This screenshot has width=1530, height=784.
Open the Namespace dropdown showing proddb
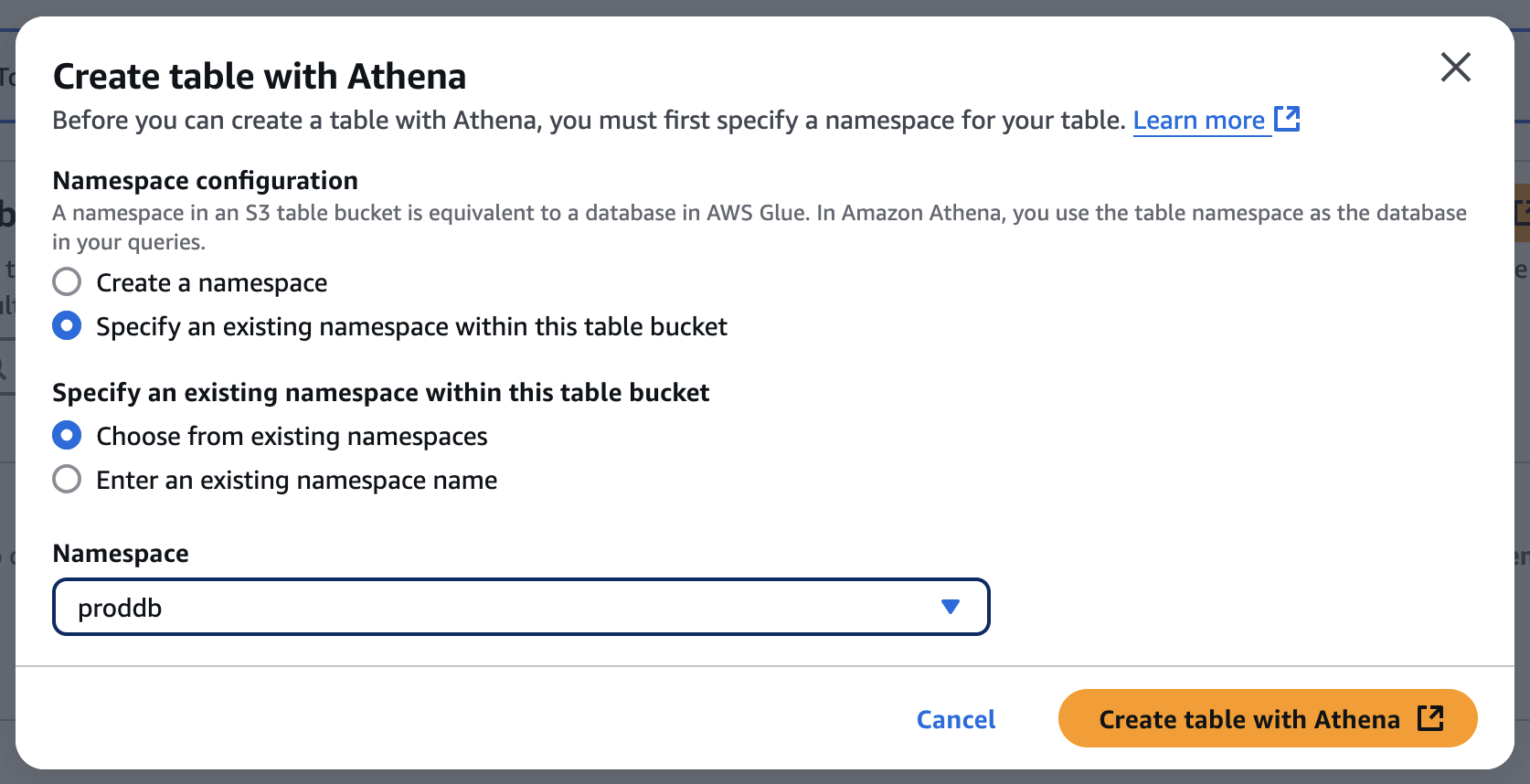click(x=521, y=607)
